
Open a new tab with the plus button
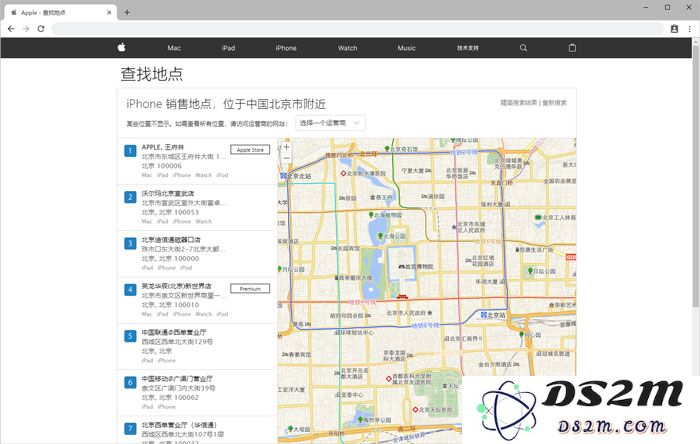(x=127, y=12)
